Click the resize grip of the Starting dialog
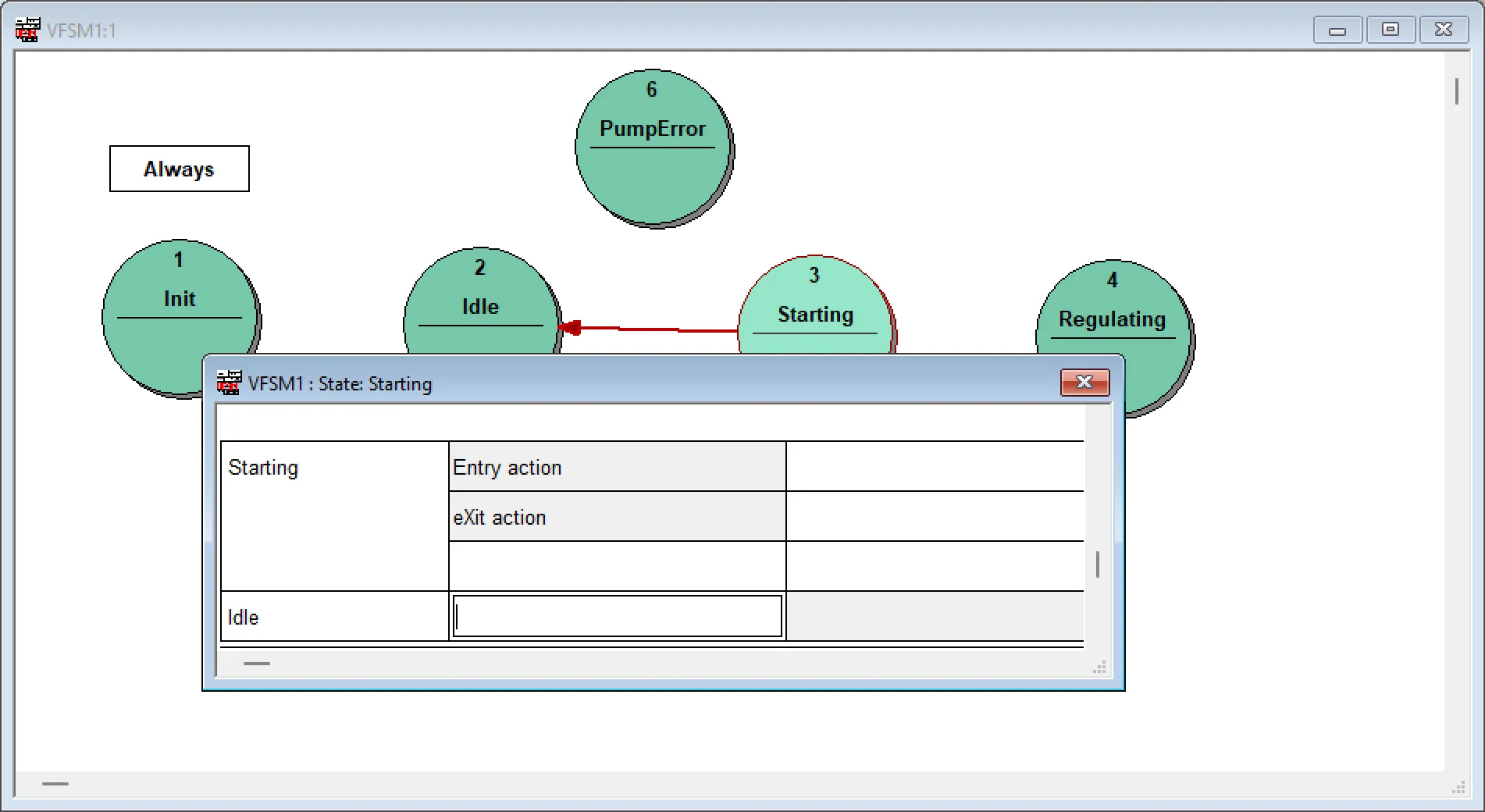Image resolution: width=1485 pixels, height=812 pixels. click(x=1099, y=668)
